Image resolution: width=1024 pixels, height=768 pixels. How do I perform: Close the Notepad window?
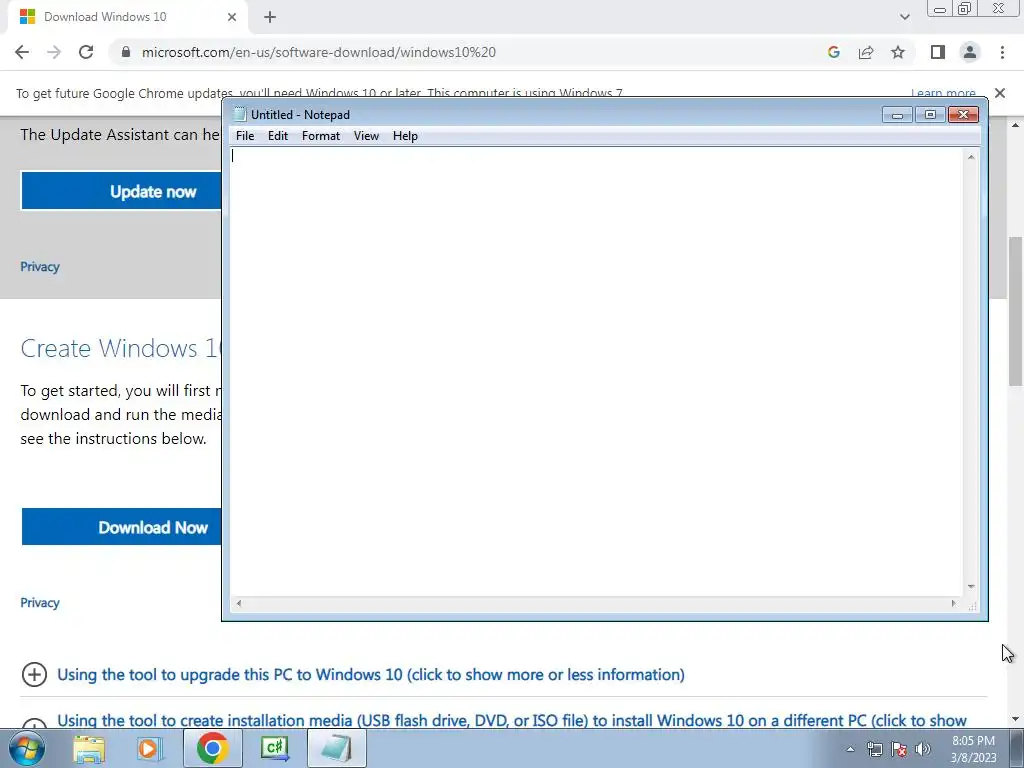(x=963, y=115)
